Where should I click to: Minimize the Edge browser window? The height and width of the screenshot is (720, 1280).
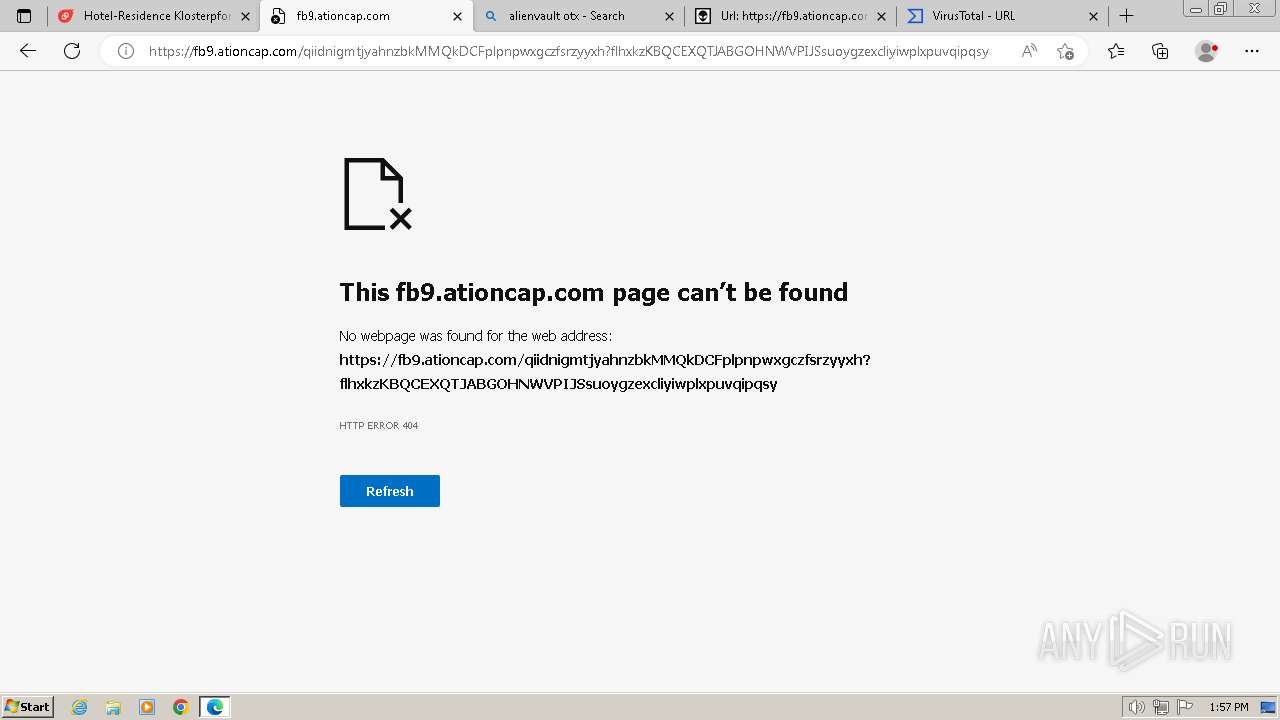(x=1196, y=9)
